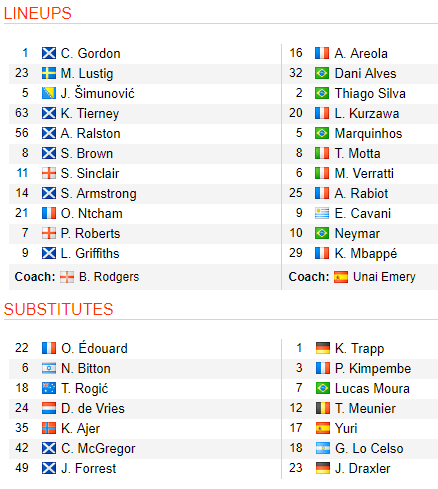The image size is (438, 489).
Task: Click Uruguay flag next to E. Cavani
Action: click(322, 213)
